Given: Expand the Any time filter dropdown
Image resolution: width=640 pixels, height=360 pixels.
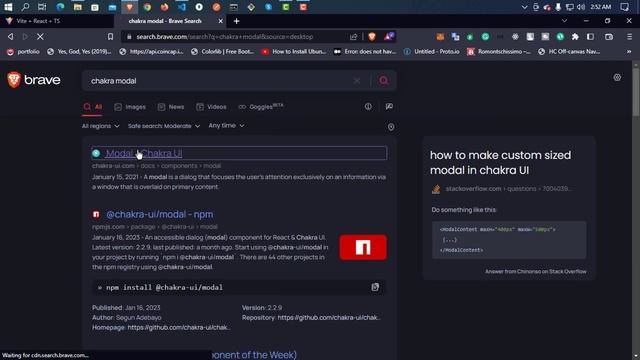Looking at the screenshot, I should (226, 126).
